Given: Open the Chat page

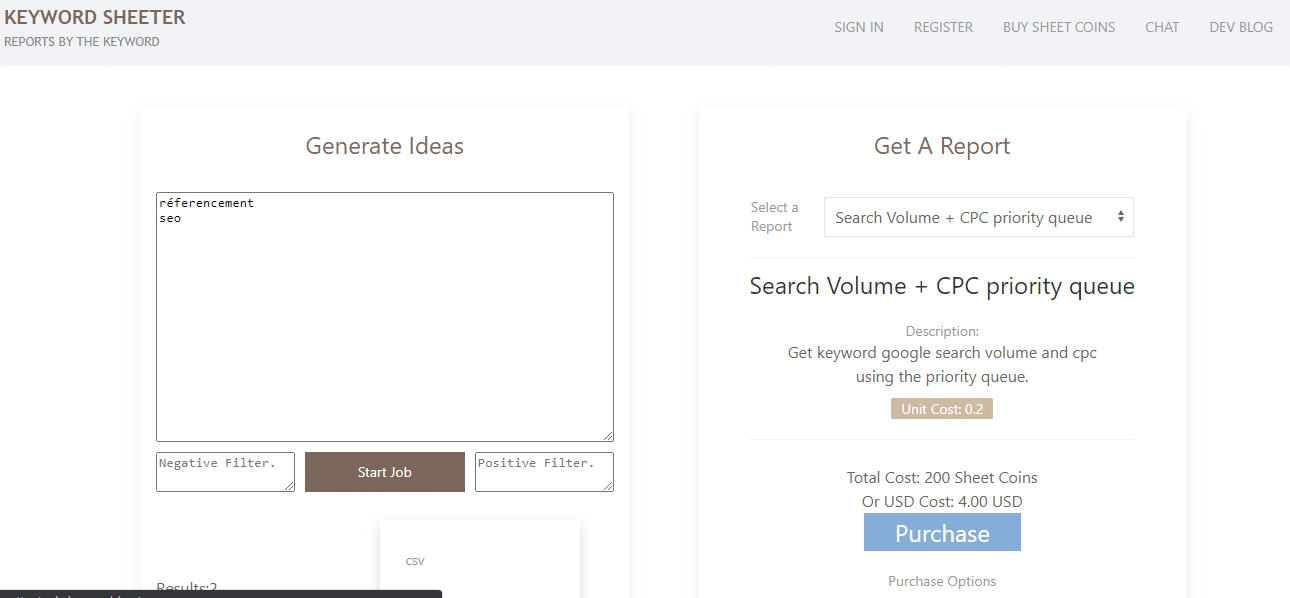Looking at the screenshot, I should 1162,27.
